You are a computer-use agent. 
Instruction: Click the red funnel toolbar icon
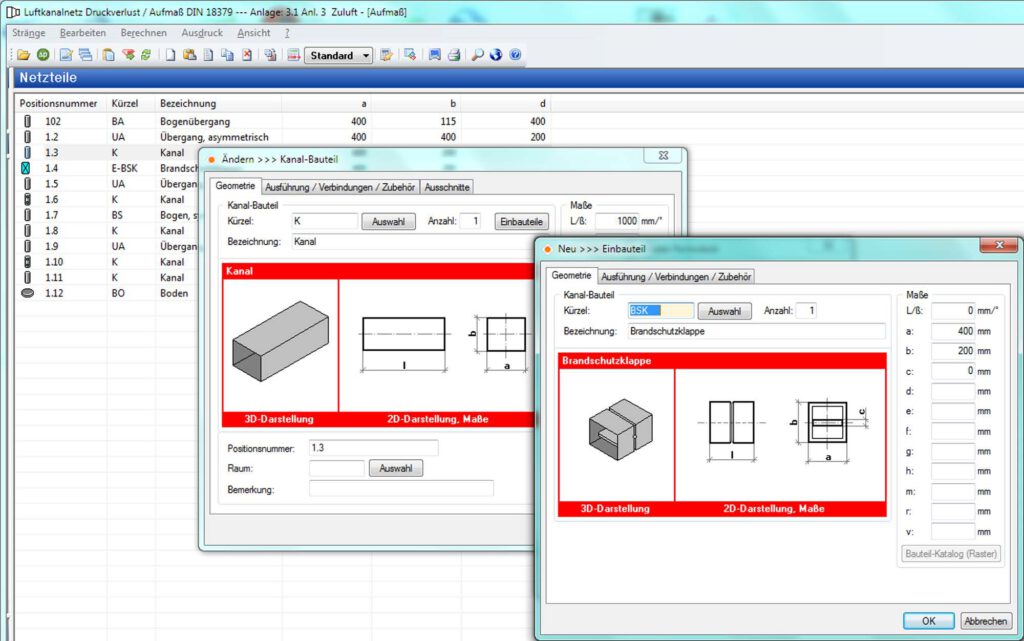pyautogui.click(x=128, y=55)
